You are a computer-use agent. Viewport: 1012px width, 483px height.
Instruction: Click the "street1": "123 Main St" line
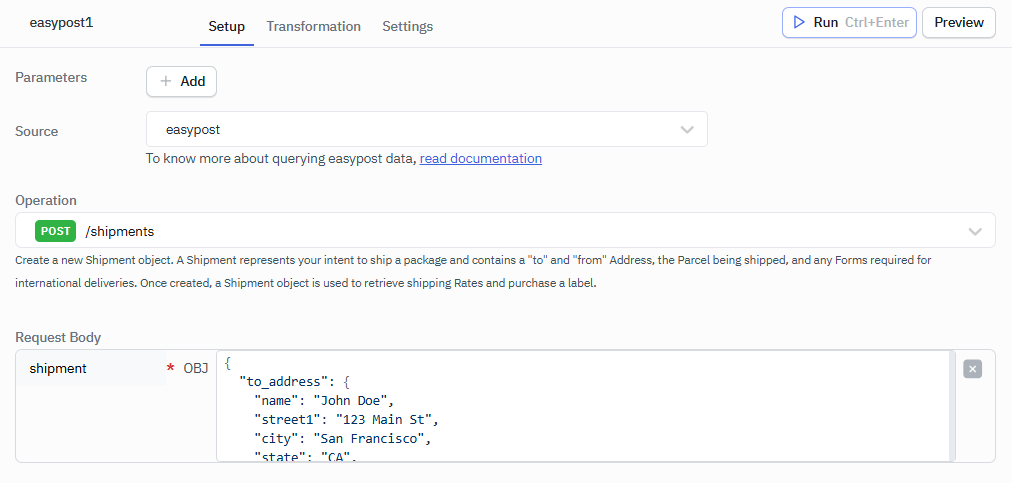pos(347,420)
